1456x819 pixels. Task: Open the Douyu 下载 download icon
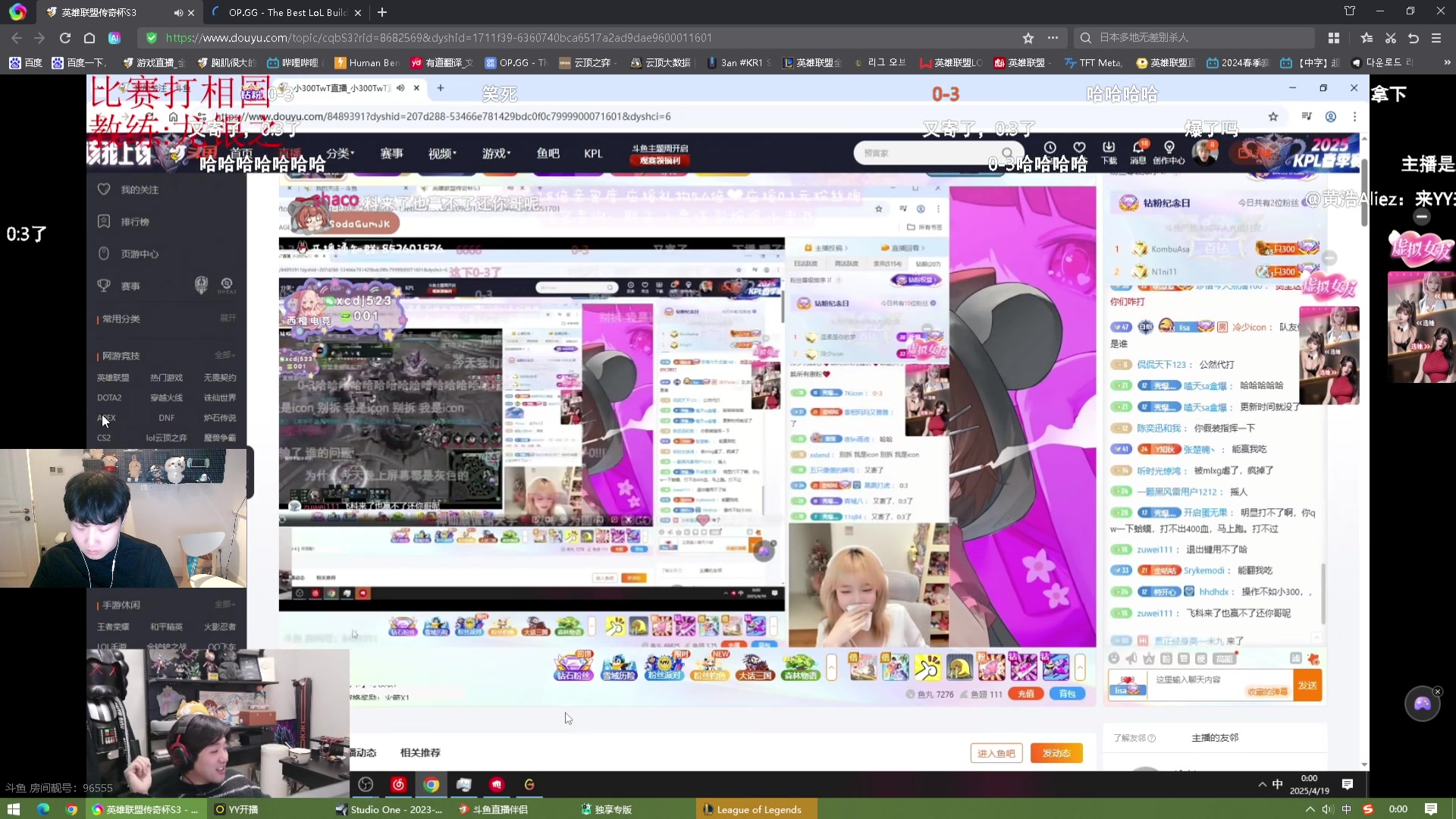(1109, 152)
